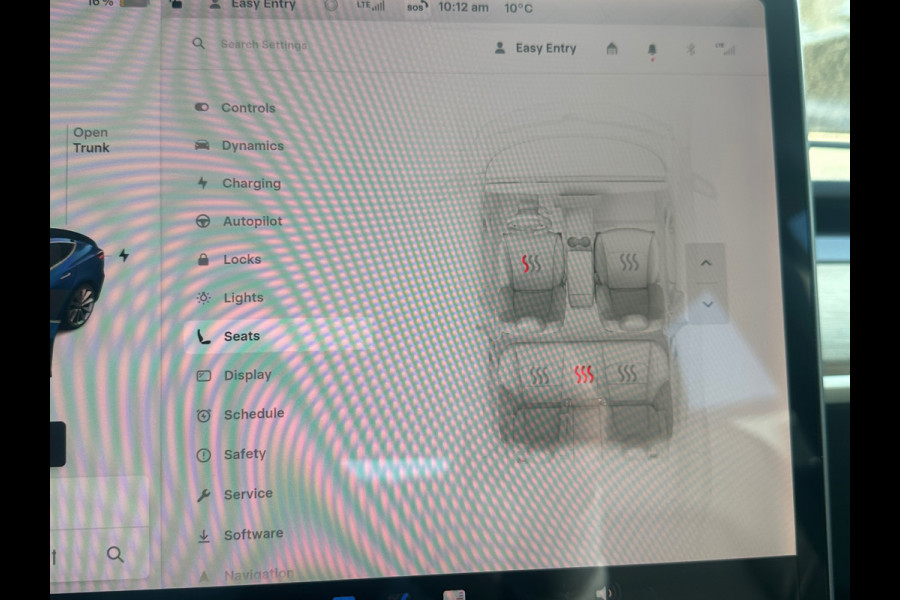Select the Charging lightning bolt icon
900x600 pixels.
pos(203,183)
